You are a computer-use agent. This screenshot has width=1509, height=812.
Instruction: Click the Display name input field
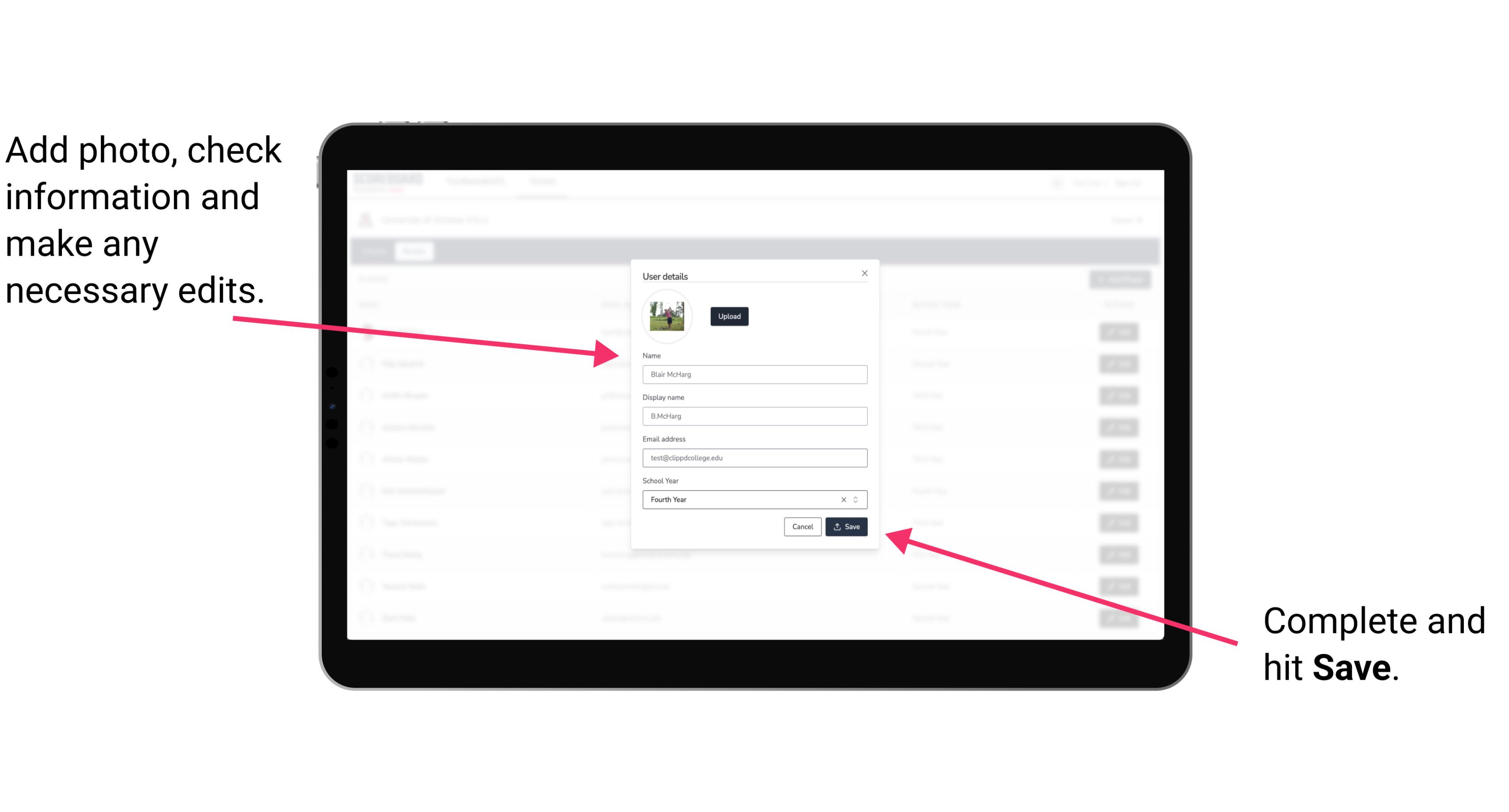coord(755,416)
